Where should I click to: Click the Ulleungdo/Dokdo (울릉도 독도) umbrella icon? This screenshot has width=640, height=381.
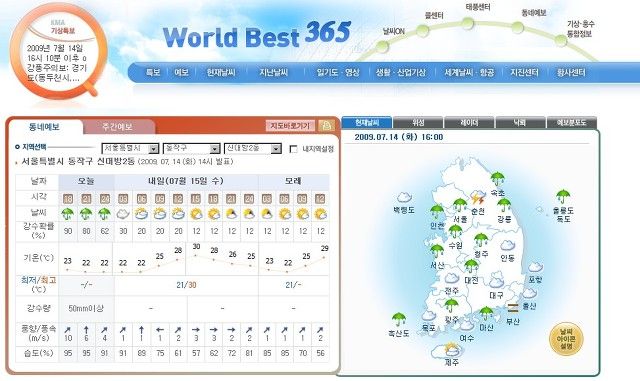563,196
